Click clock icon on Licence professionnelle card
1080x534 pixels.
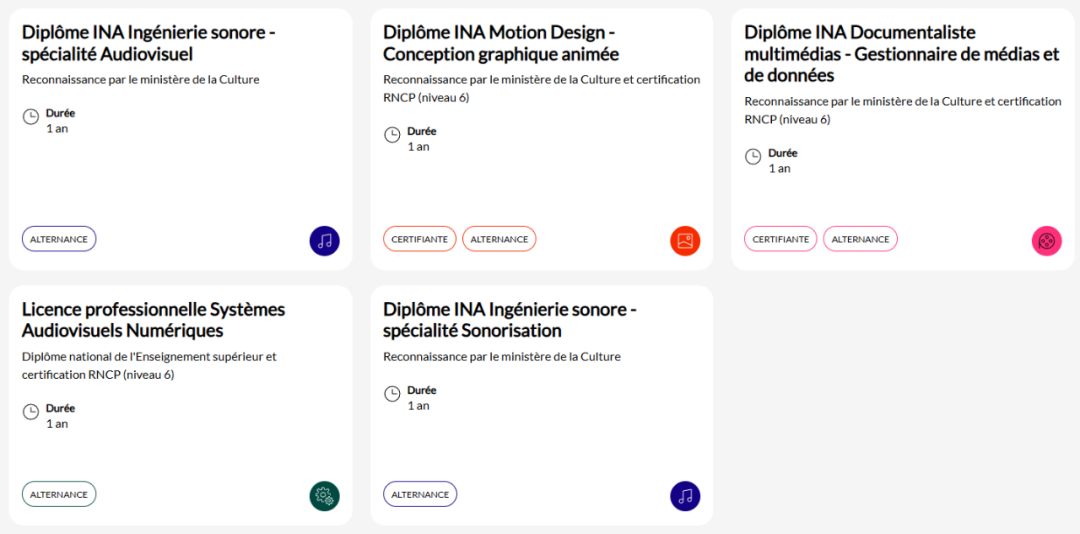coord(31,412)
